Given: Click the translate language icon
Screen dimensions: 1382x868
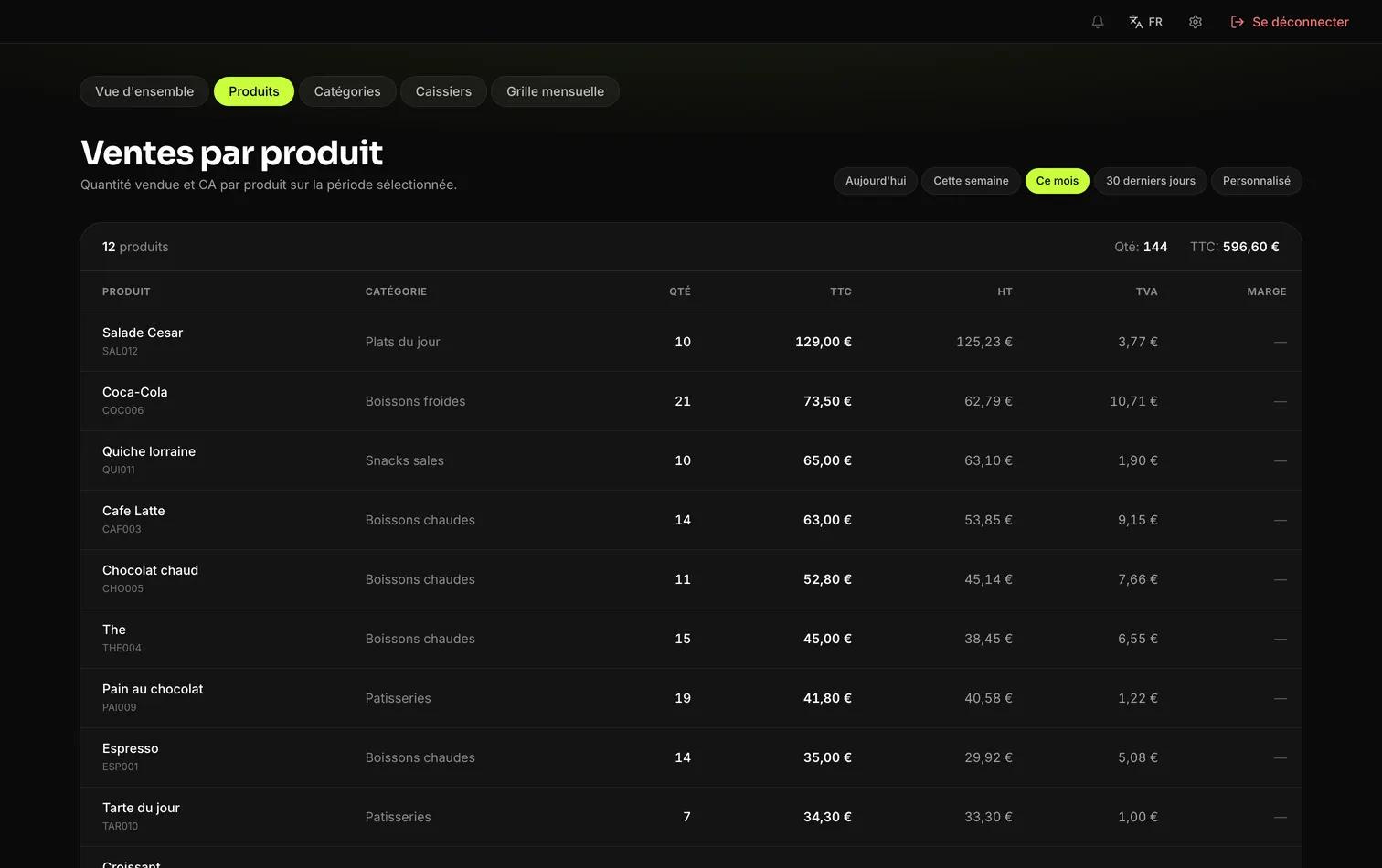Looking at the screenshot, I should coord(1136,22).
